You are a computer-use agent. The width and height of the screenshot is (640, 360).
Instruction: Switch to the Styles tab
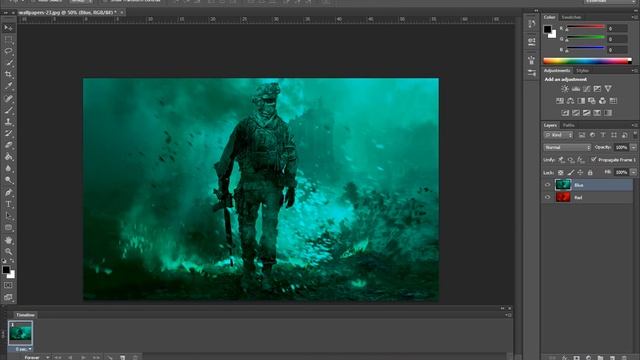pos(582,71)
